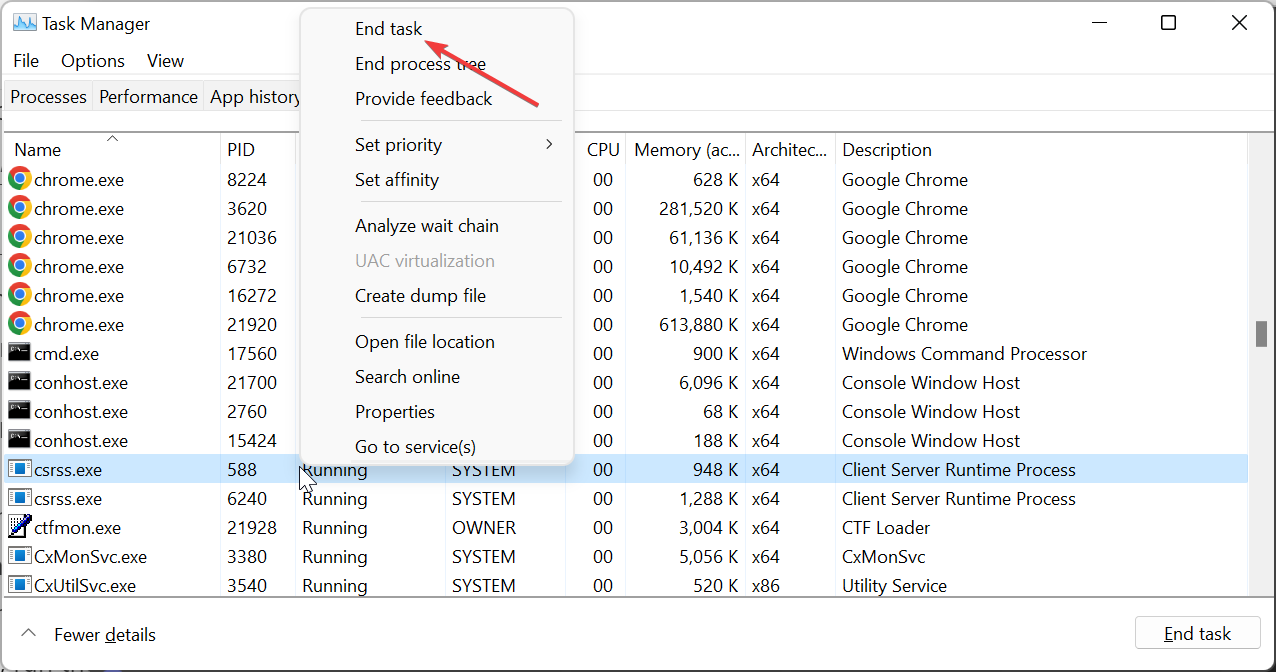Click the Utility Service description

pyautogui.click(x=894, y=586)
